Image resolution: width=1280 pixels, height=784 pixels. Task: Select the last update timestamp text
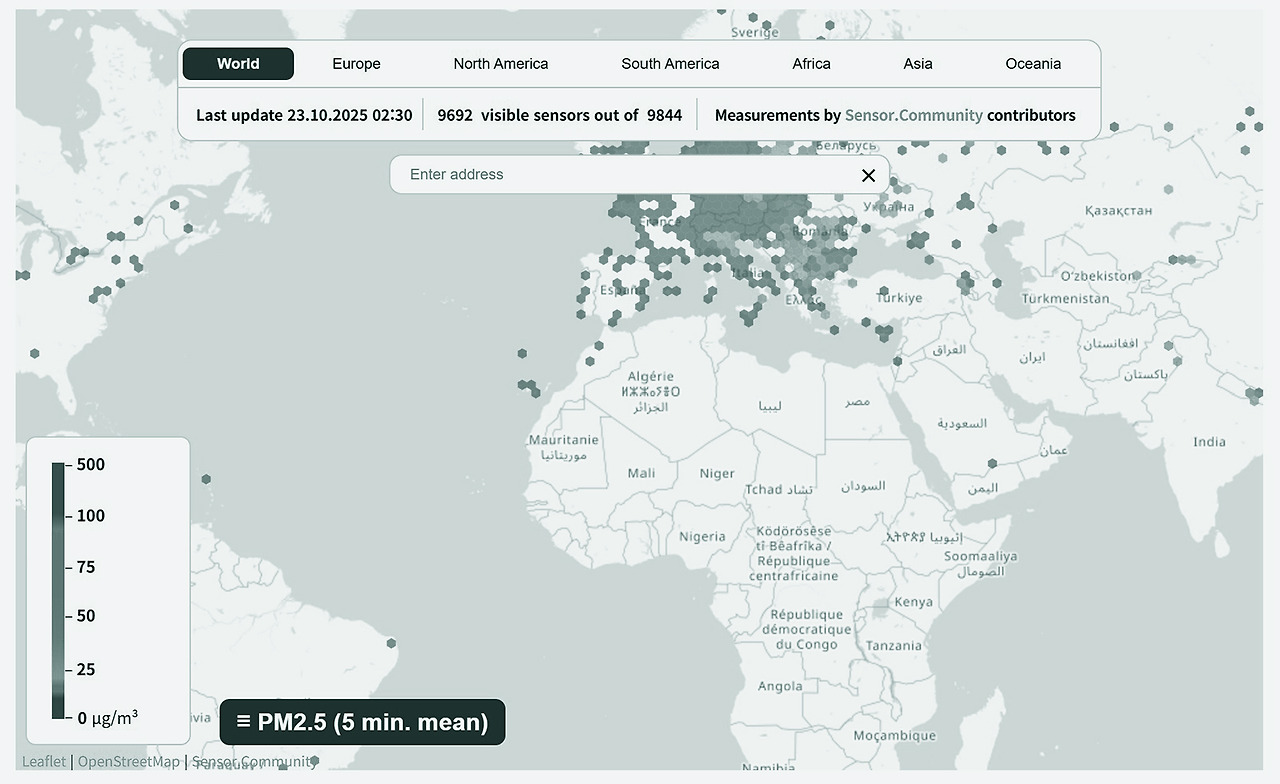(304, 115)
